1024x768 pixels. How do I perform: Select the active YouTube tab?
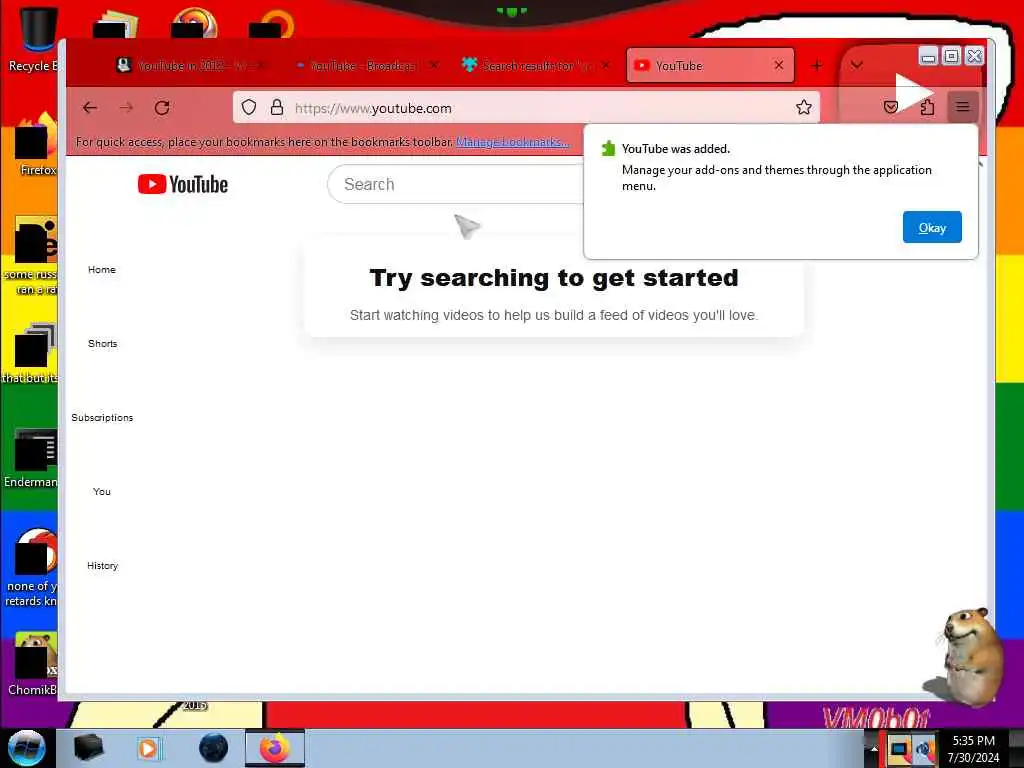point(709,65)
